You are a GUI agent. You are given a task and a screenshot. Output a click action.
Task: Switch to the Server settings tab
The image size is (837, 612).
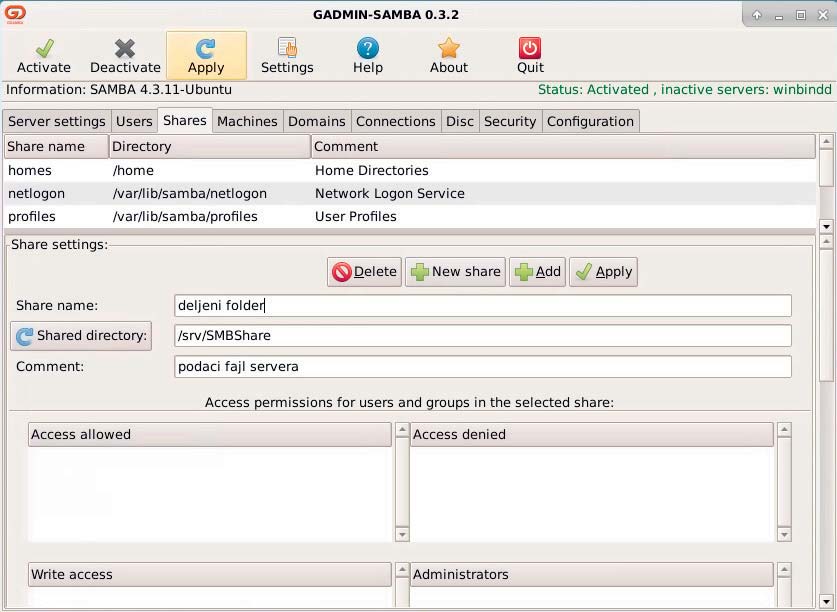click(x=57, y=121)
